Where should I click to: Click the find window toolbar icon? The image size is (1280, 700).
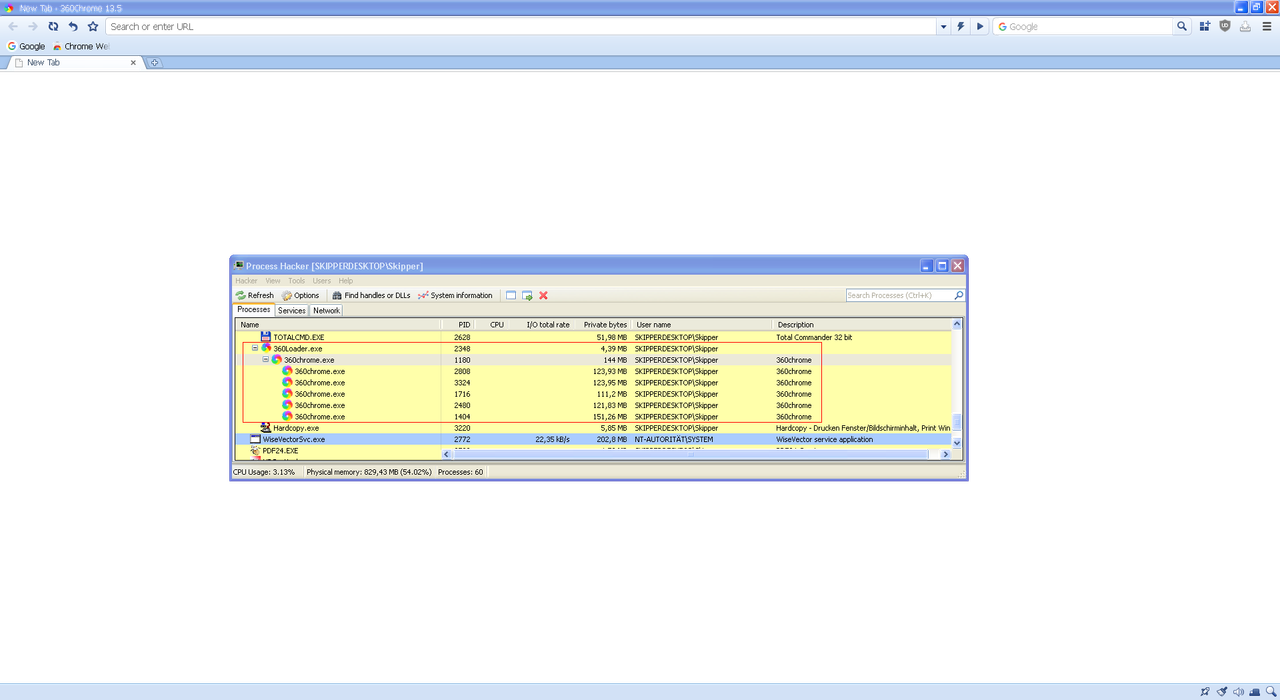(x=511, y=296)
